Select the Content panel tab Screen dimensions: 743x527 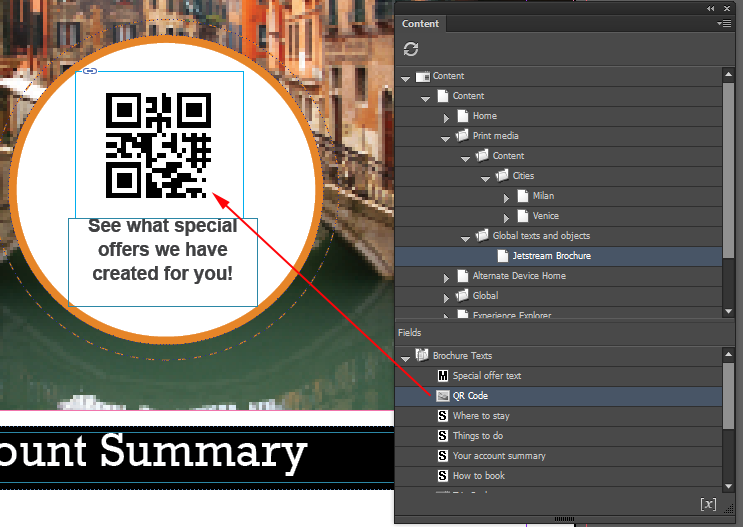coord(420,24)
